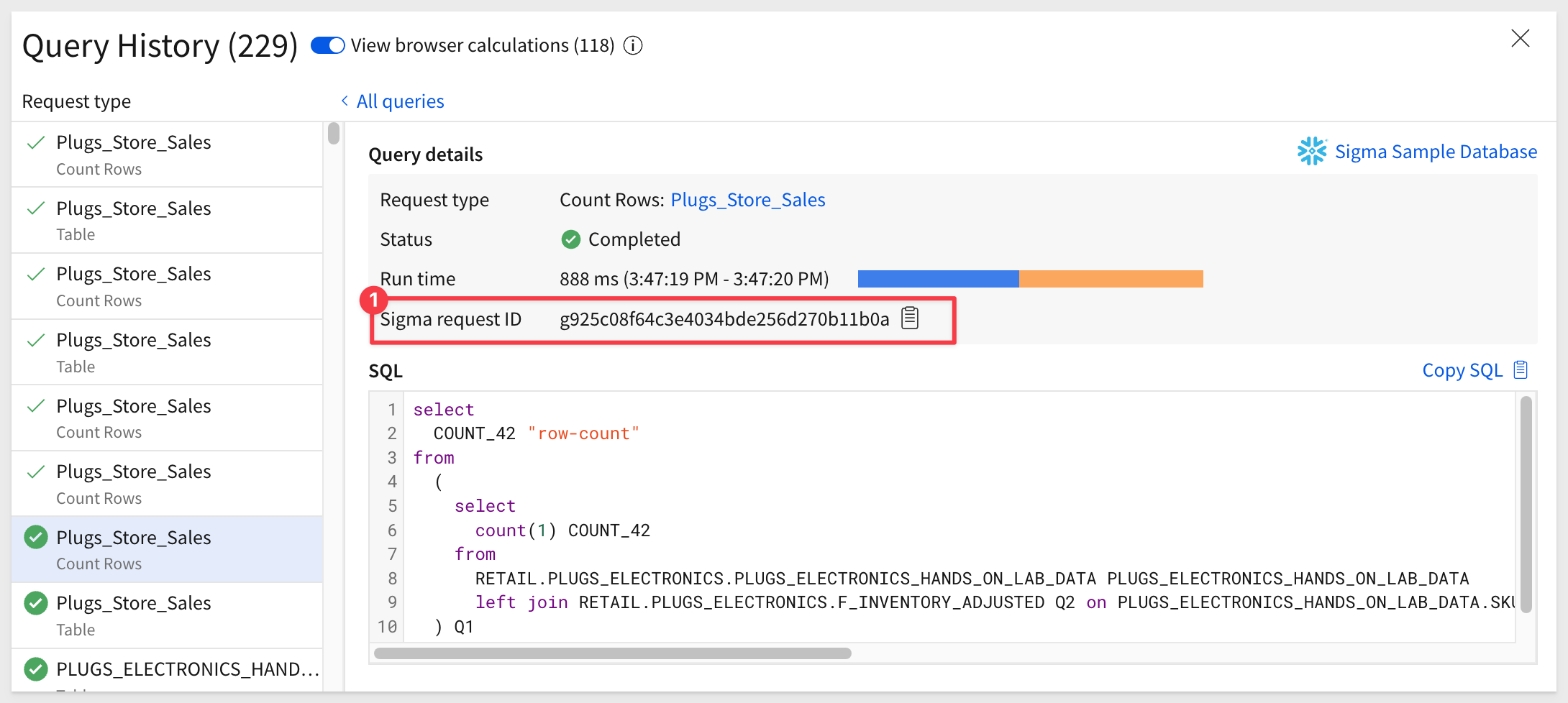The image size is (1568, 703).
Task: Select the PLUGS_ELECTRONICS_HAND... query row
Action: click(x=167, y=671)
